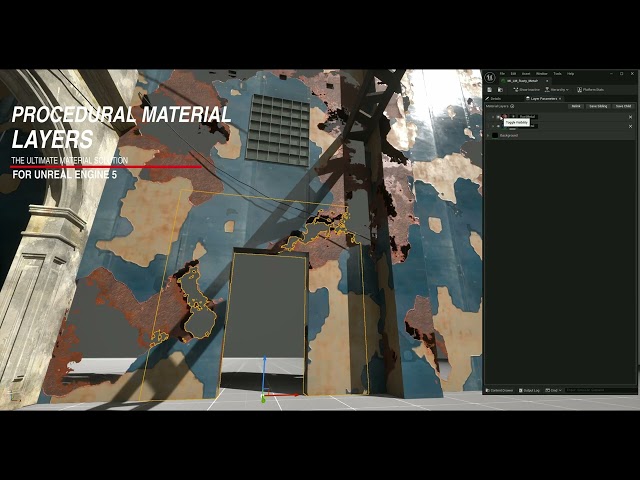This screenshot has width=640, height=480.
Task: Click the Save asset icon
Action: [x=489, y=90]
